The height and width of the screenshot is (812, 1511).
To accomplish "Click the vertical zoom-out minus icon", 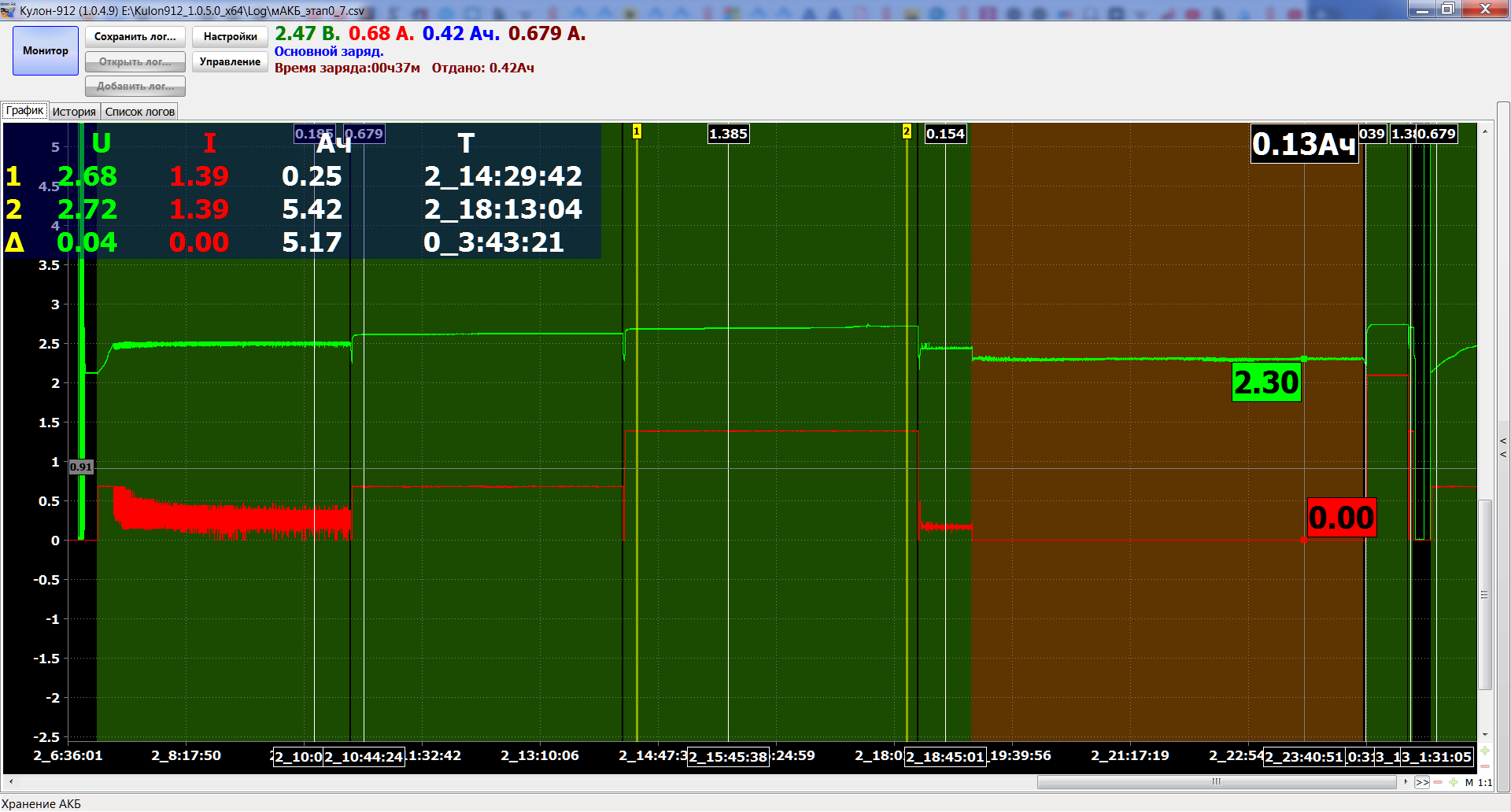I will pyautogui.click(x=1485, y=766).
